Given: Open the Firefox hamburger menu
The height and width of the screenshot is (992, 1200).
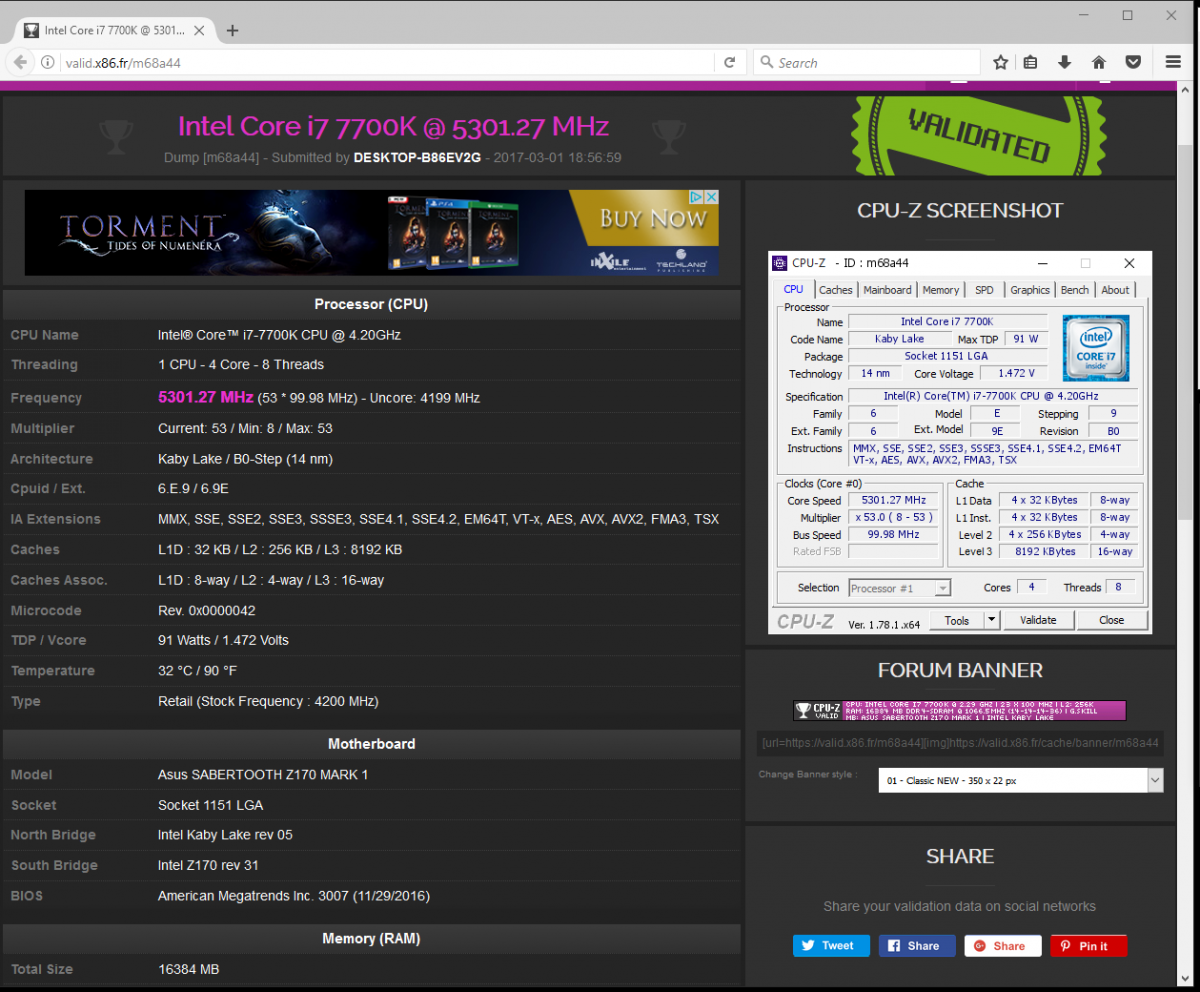Looking at the screenshot, I should pyautogui.click(x=1173, y=62).
